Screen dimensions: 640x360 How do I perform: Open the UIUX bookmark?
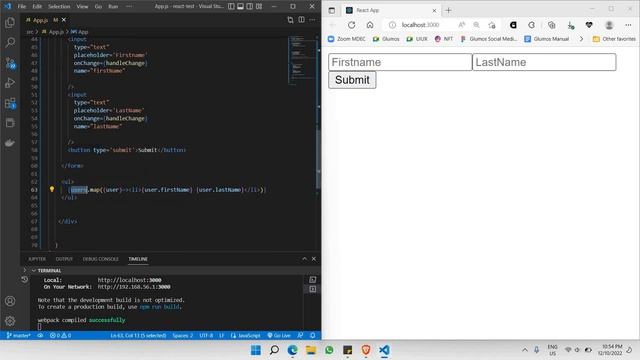click(x=417, y=39)
